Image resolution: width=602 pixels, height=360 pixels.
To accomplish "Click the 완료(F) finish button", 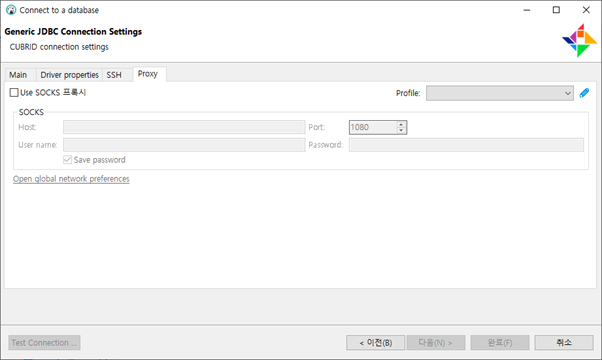I will tap(499, 342).
